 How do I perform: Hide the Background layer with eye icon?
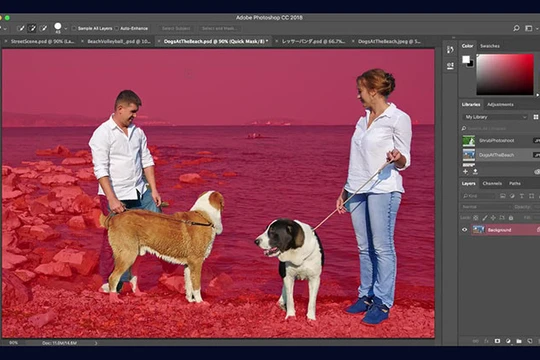tap(465, 230)
